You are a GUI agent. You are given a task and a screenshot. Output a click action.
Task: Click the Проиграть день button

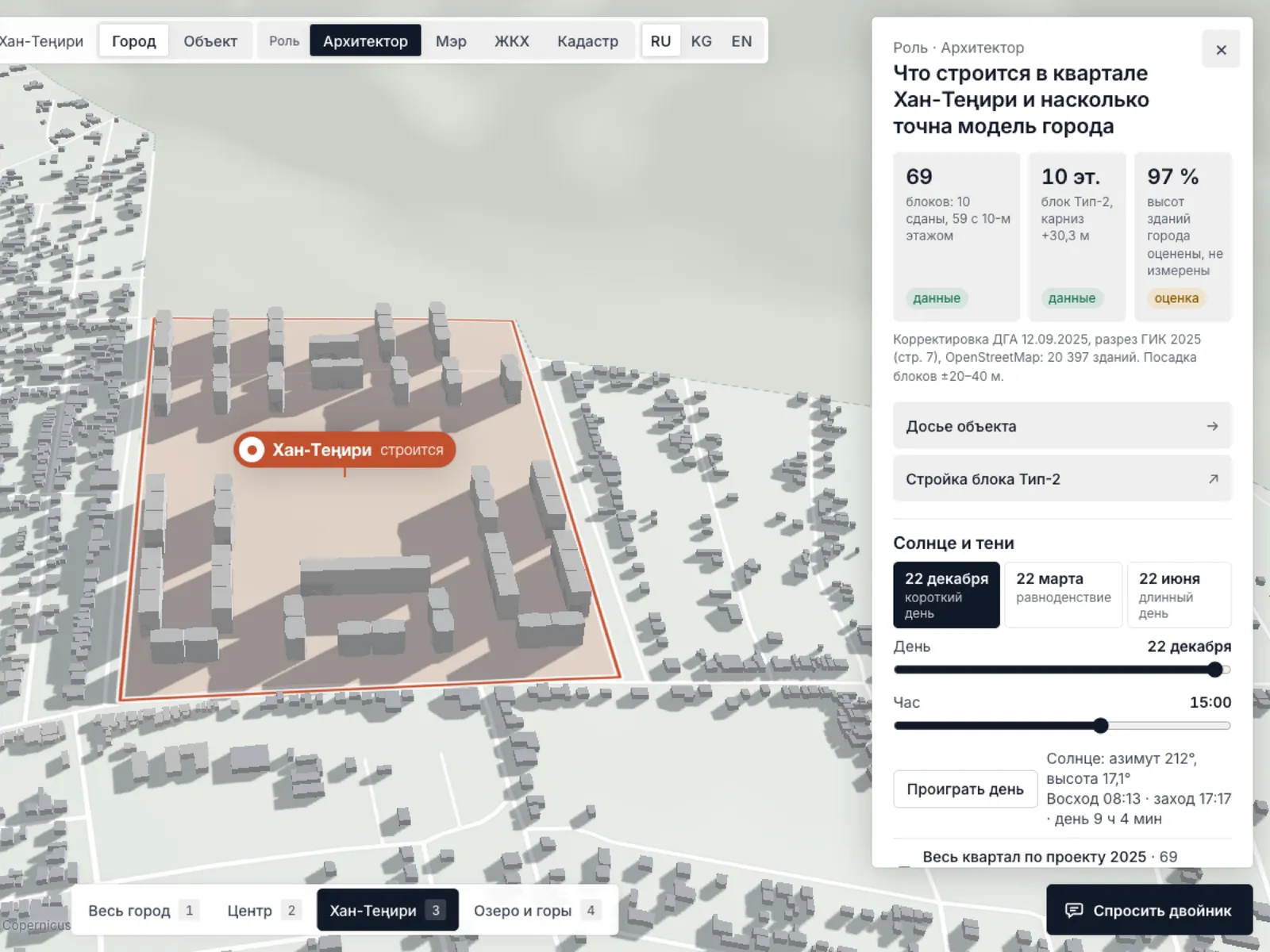[965, 789]
